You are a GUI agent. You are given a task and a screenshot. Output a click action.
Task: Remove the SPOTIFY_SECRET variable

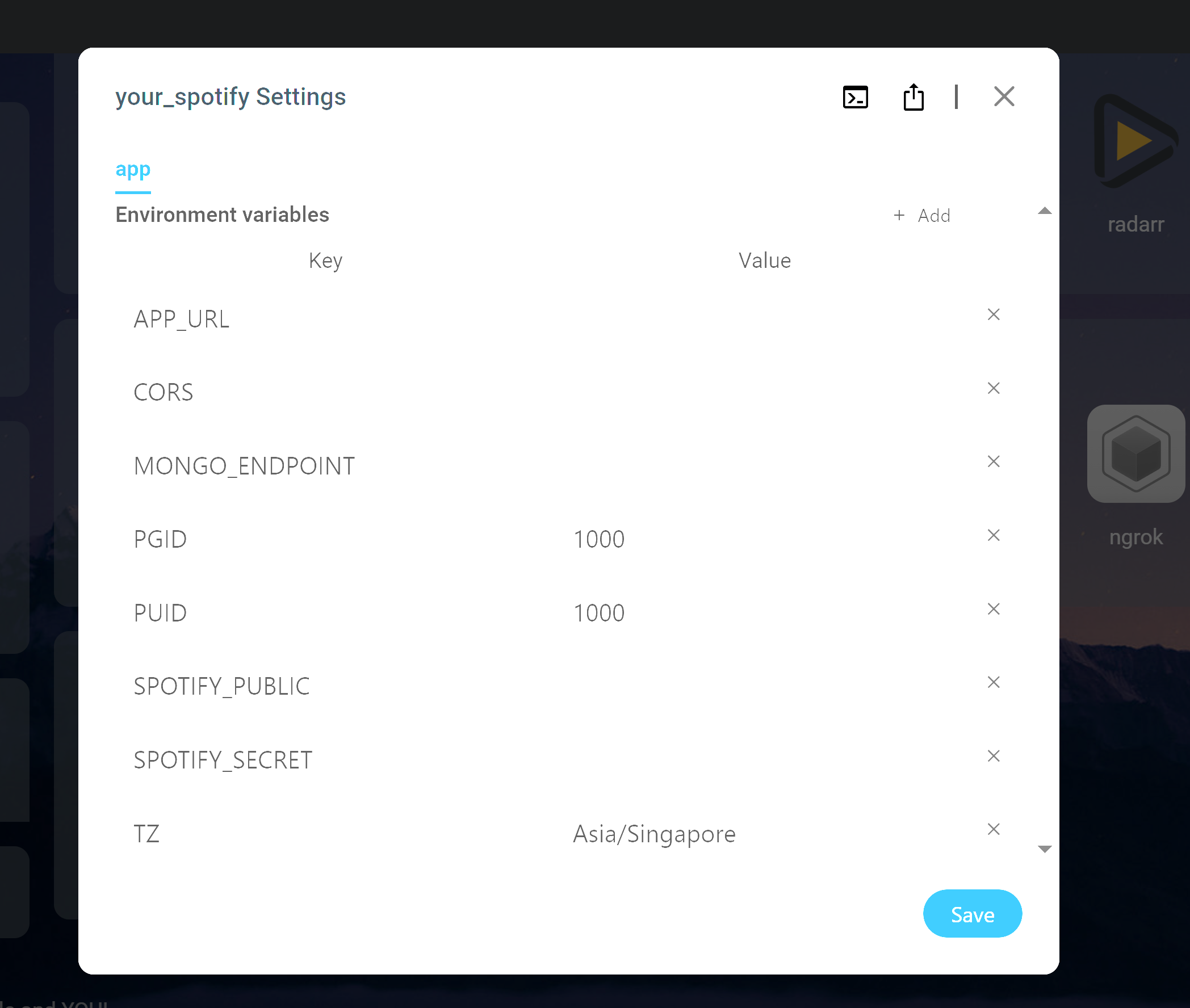click(x=994, y=756)
